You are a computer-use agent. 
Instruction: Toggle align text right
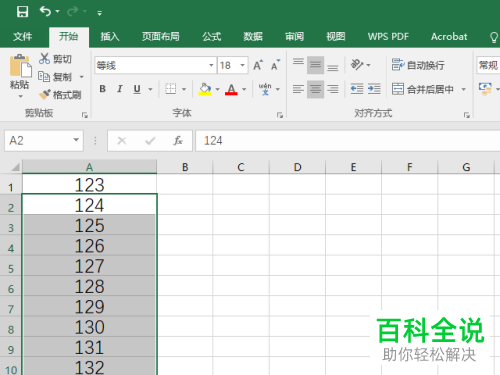333,89
